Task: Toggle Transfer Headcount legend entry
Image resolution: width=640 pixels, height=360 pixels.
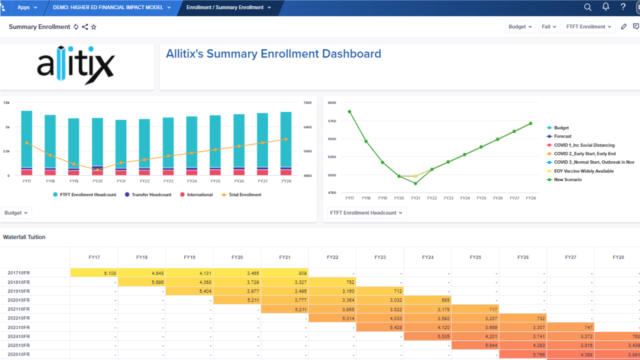Action: click(148, 195)
